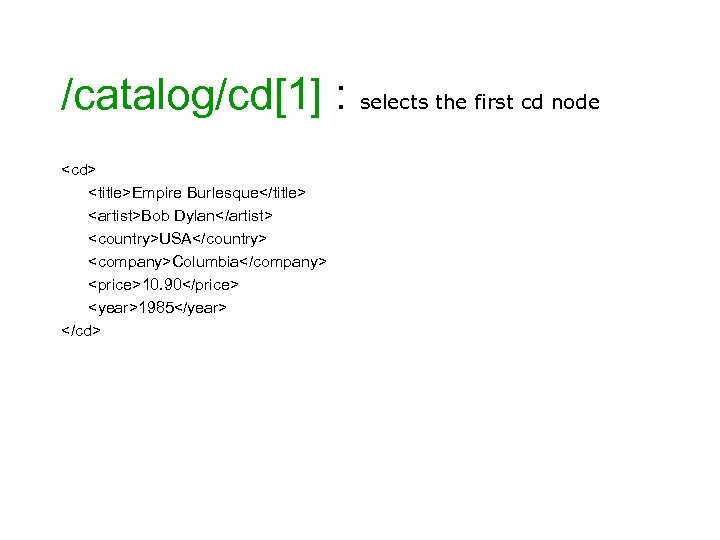Screen dimensions: 720x540
Task: Select the opening <cd> tag line
Action: 78,169
